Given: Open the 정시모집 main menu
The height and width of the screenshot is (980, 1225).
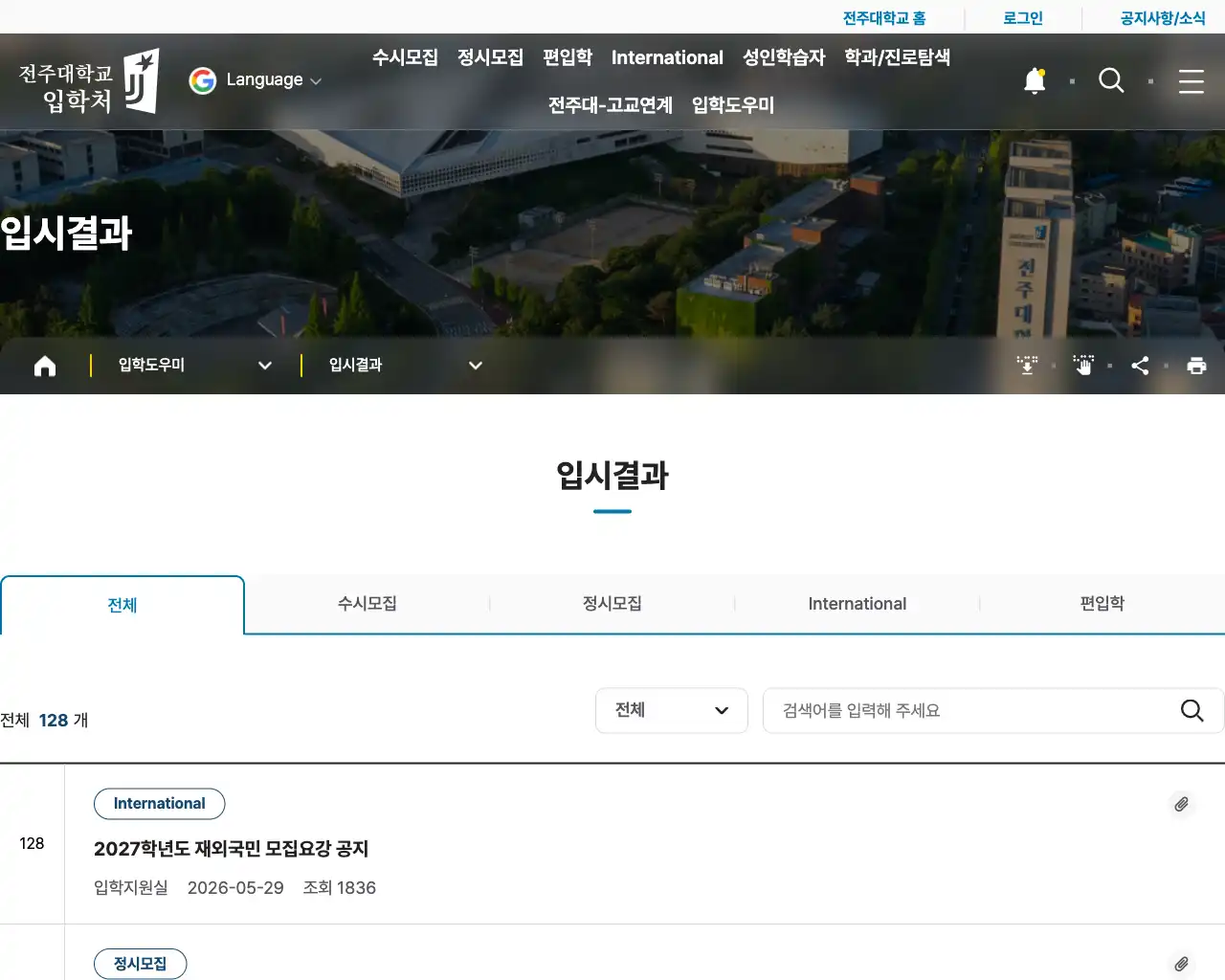Looking at the screenshot, I should 490,57.
